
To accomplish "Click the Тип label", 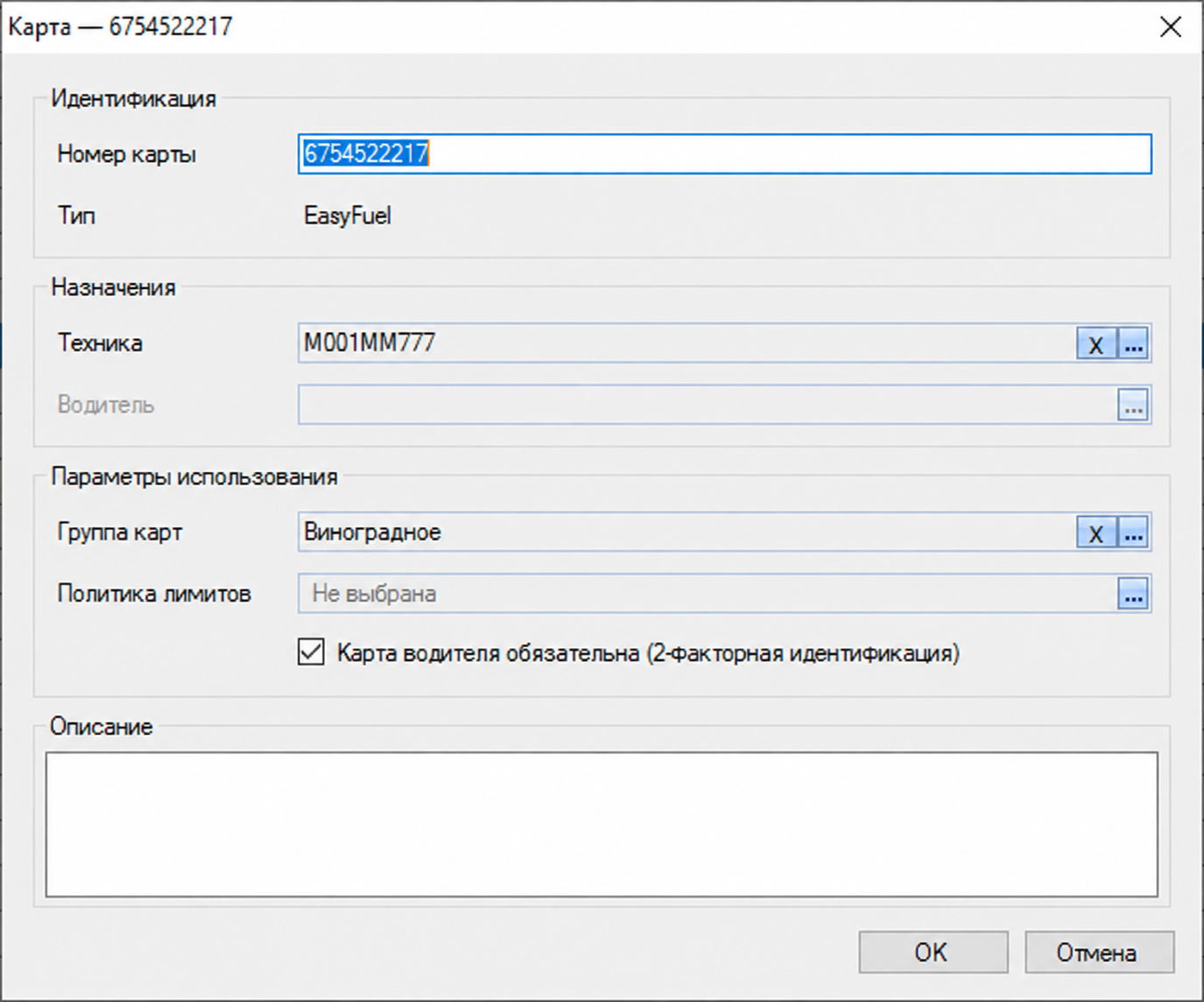I will pyautogui.click(x=76, y=215).
